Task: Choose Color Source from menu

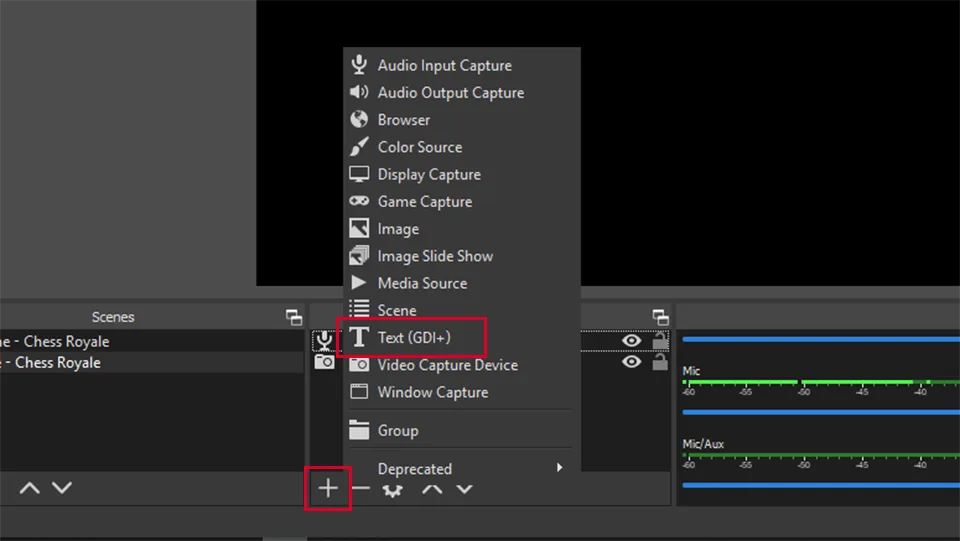Action: [x=462, y=147]
